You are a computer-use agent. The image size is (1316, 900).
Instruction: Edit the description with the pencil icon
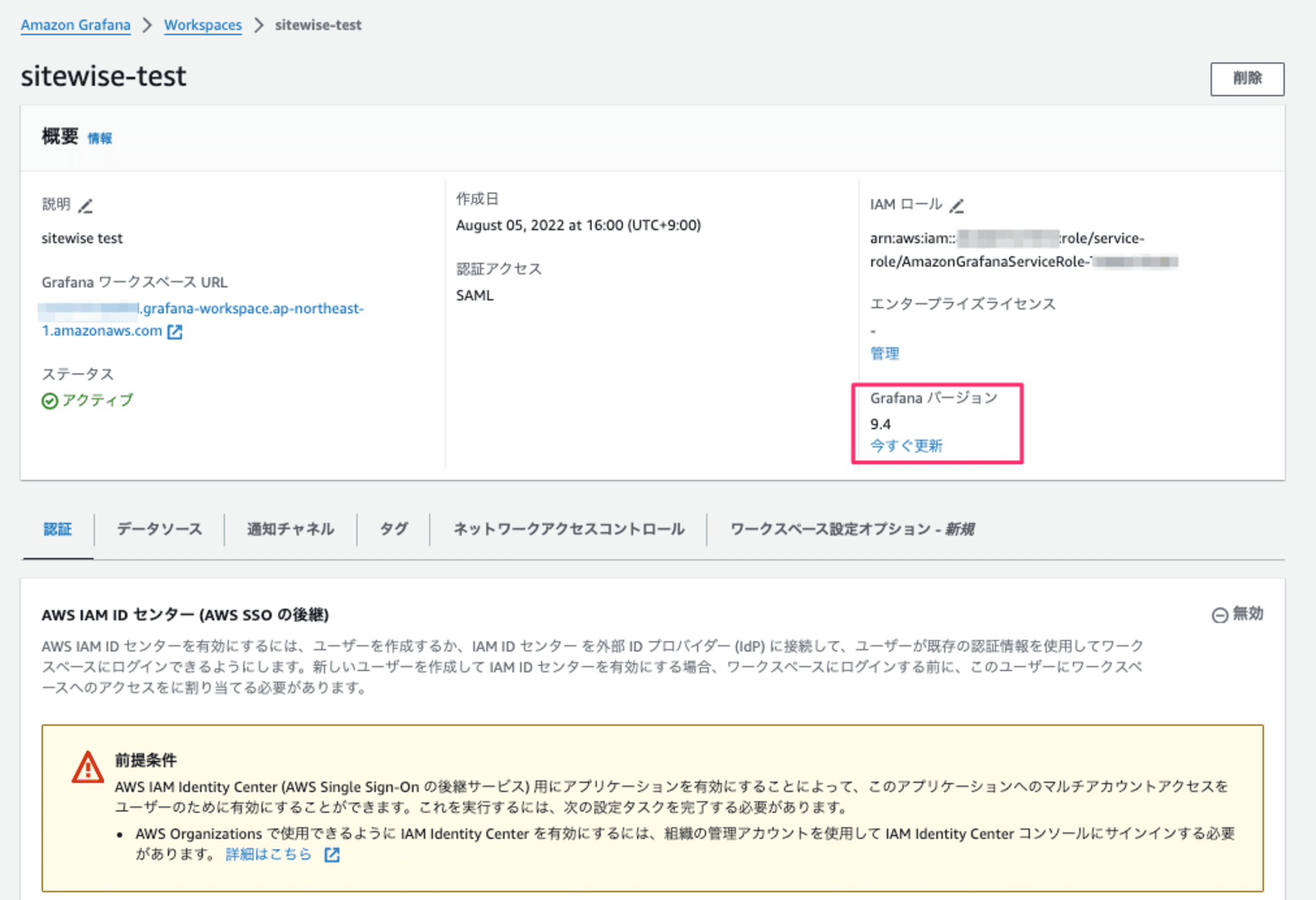[86, 206]
